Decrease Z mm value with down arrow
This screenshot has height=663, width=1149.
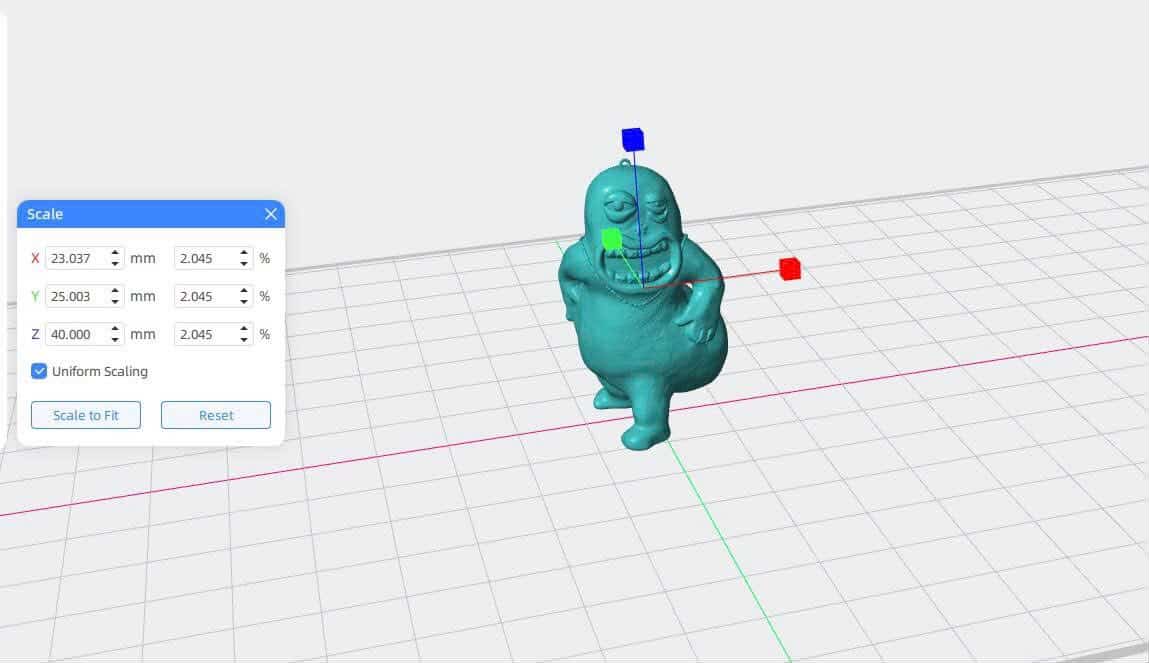click(x=115, y=339)
